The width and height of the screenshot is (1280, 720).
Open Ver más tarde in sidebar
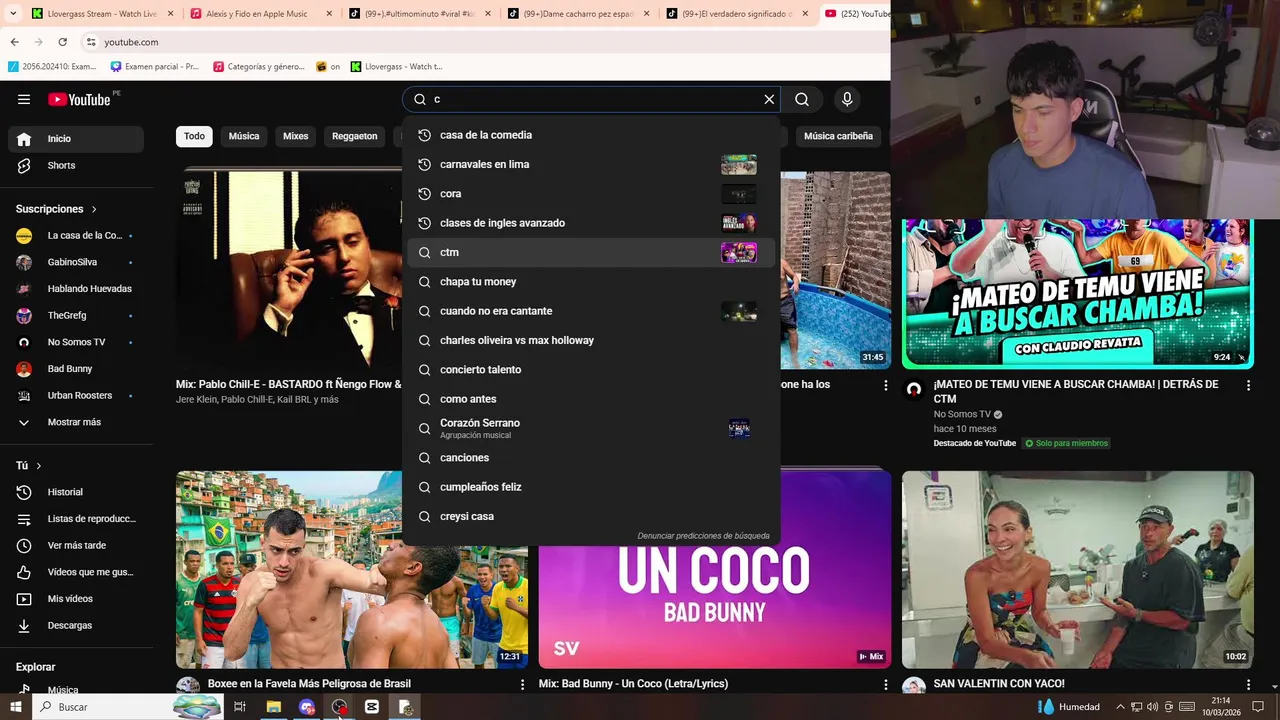(x=76, y=545)
